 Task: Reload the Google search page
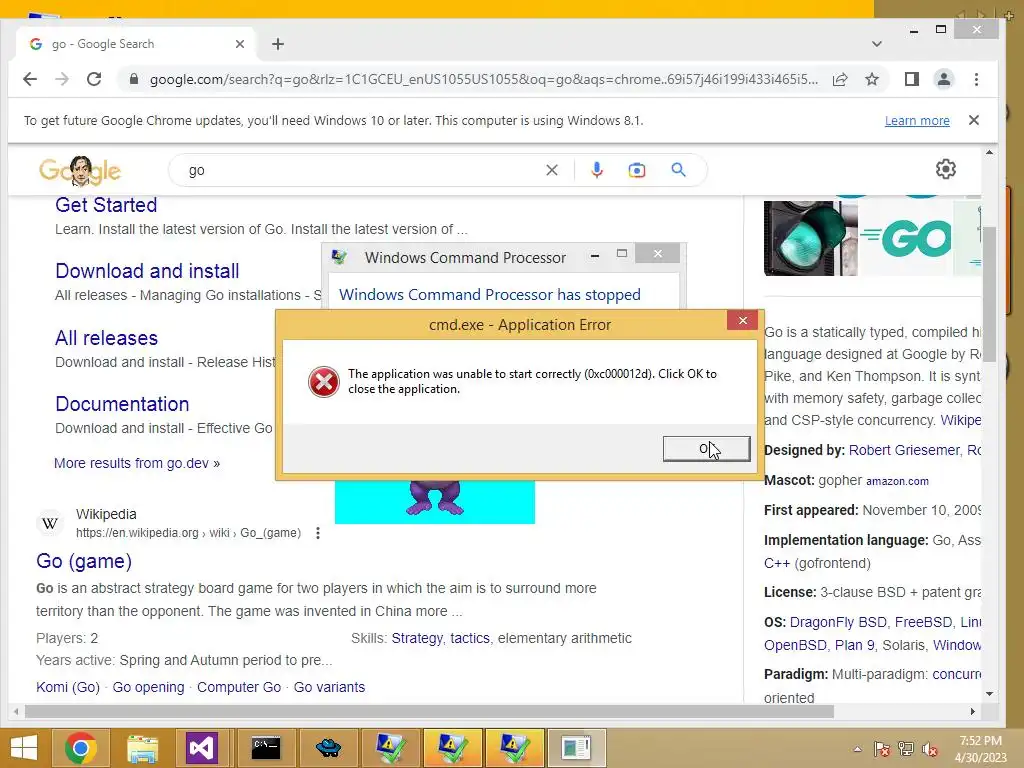click(x=94, y=79)
